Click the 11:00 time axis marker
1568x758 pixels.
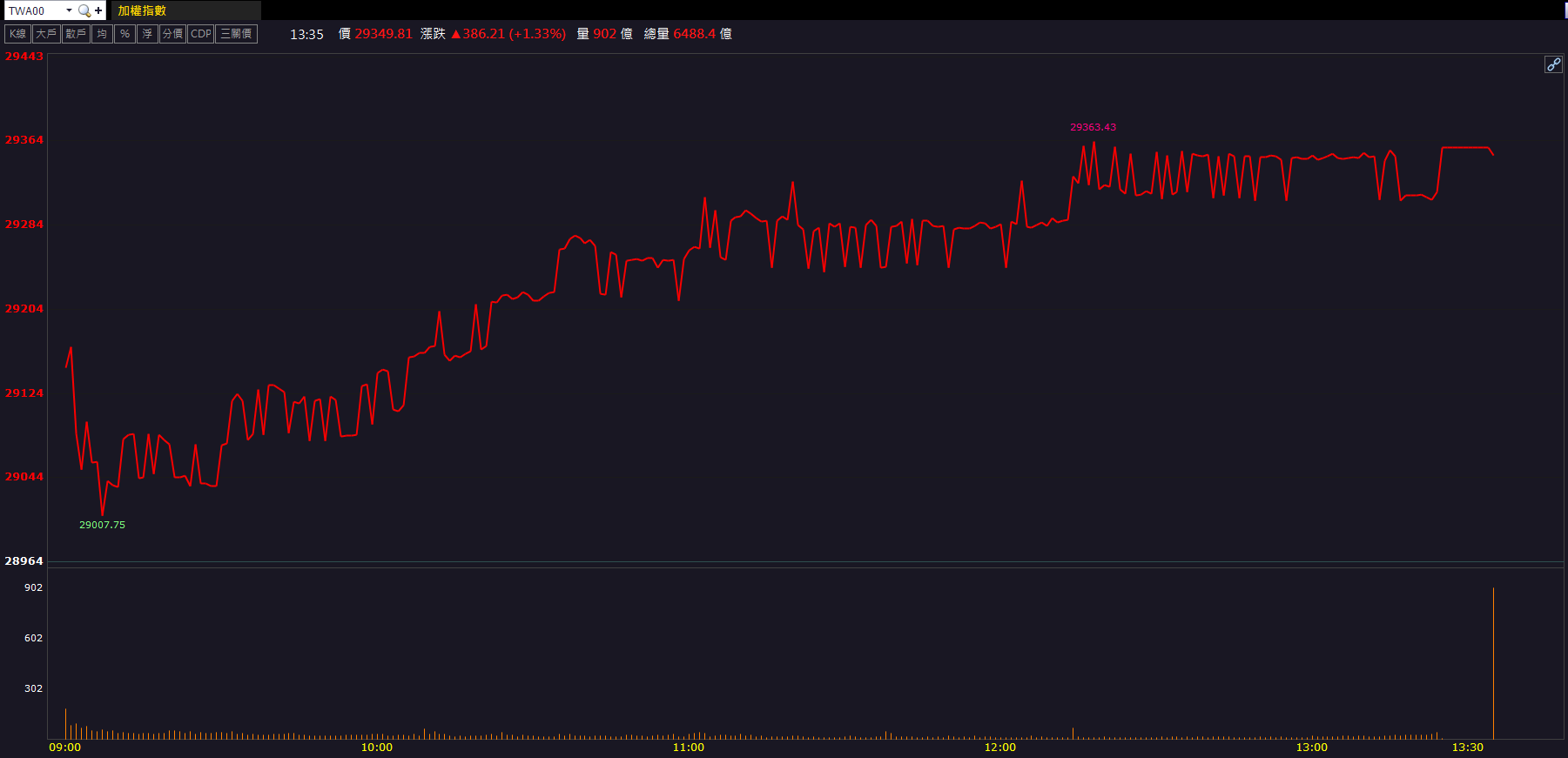click(688, 748)
